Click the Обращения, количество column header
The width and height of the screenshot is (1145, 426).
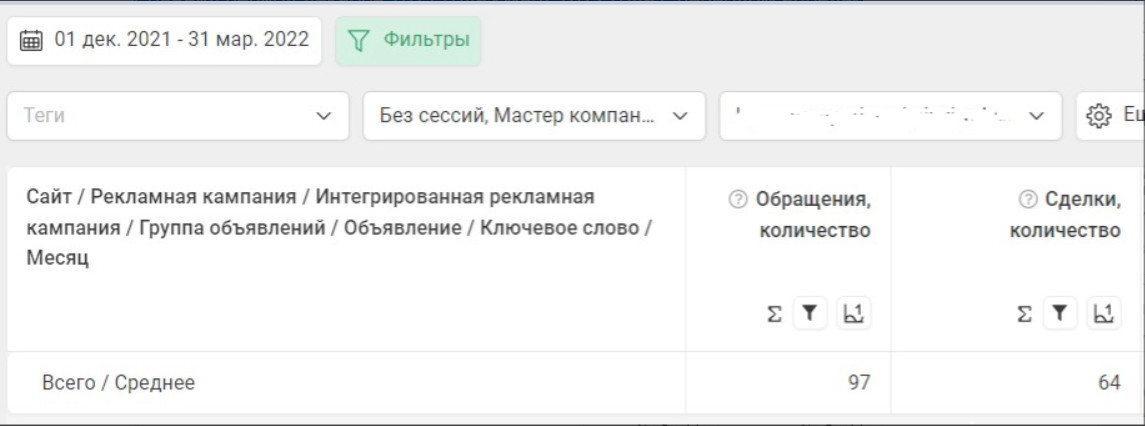811,215
